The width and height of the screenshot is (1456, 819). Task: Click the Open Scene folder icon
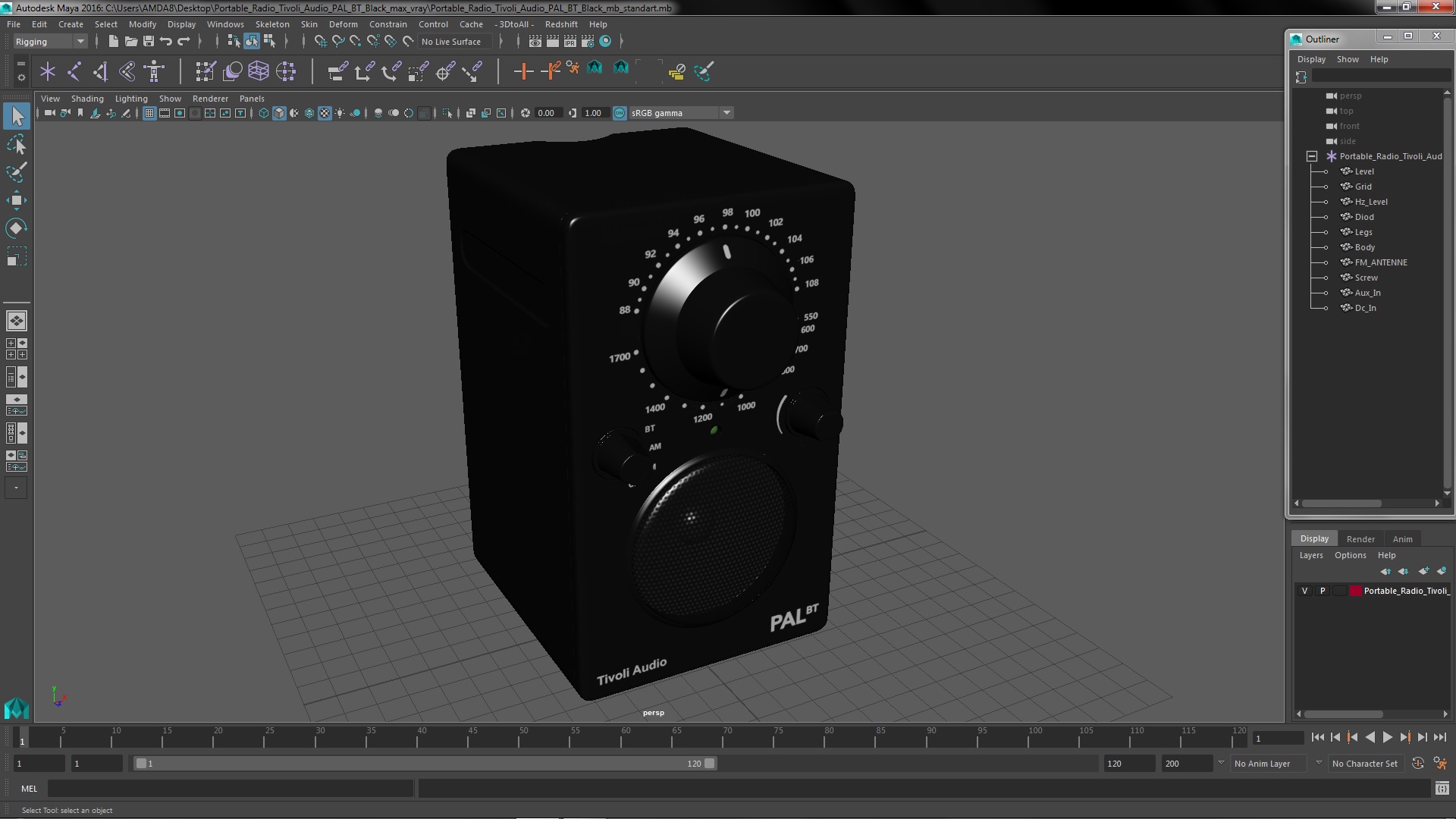coord(130,41)
